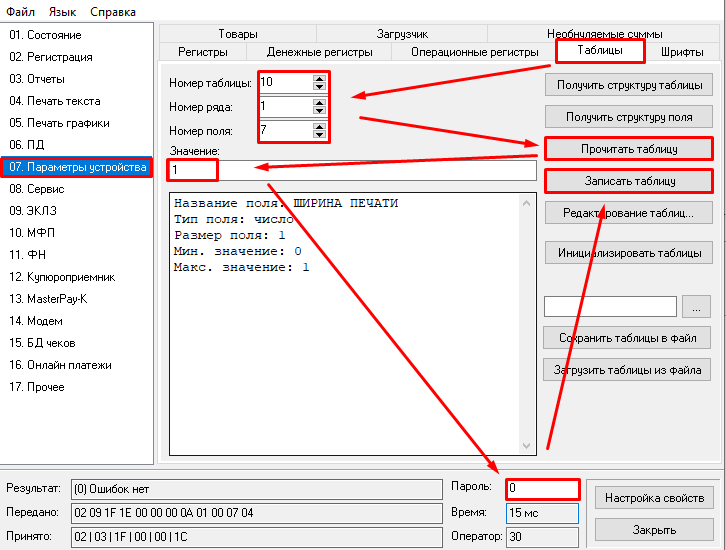
Task: Click Инициализировать таблицы button
Action: pos(629,253)
